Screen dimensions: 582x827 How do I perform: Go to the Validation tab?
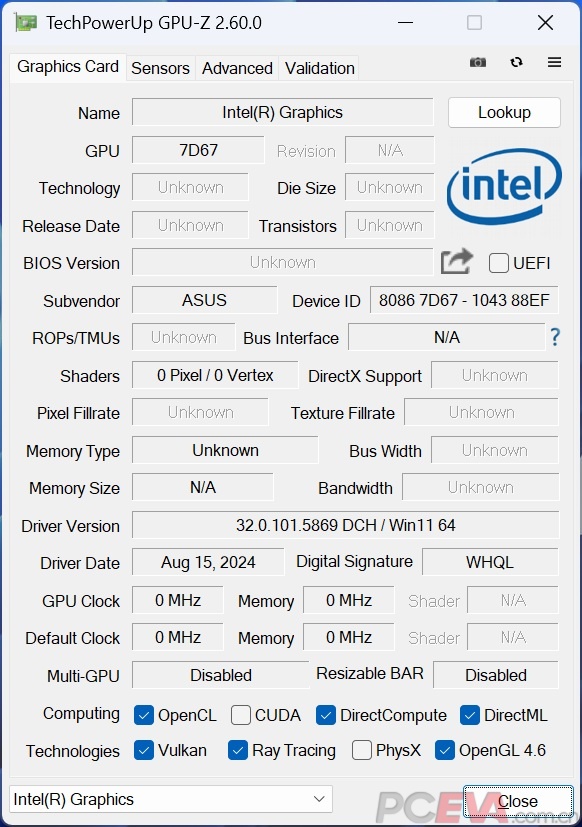(319, 68)
